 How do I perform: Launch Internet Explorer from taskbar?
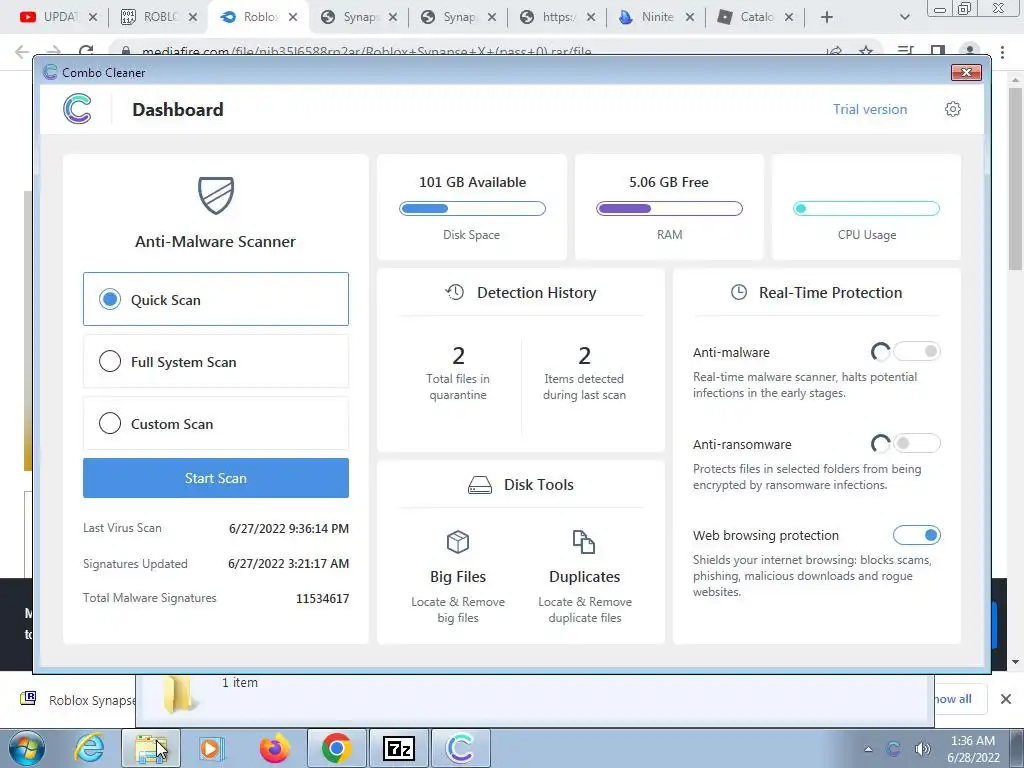pos(89,748)
